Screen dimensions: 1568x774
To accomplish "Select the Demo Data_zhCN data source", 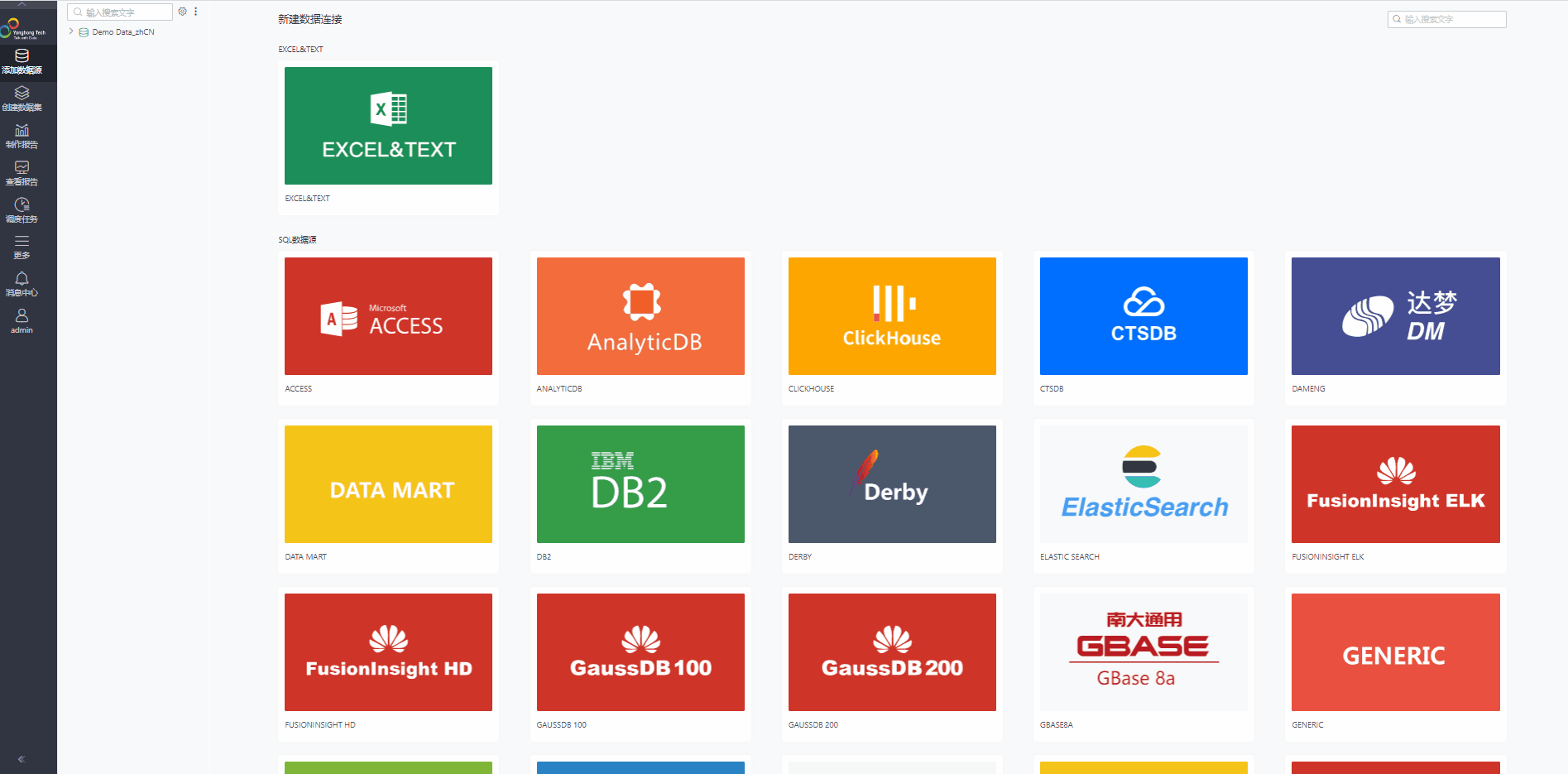I will pos(122,32).
